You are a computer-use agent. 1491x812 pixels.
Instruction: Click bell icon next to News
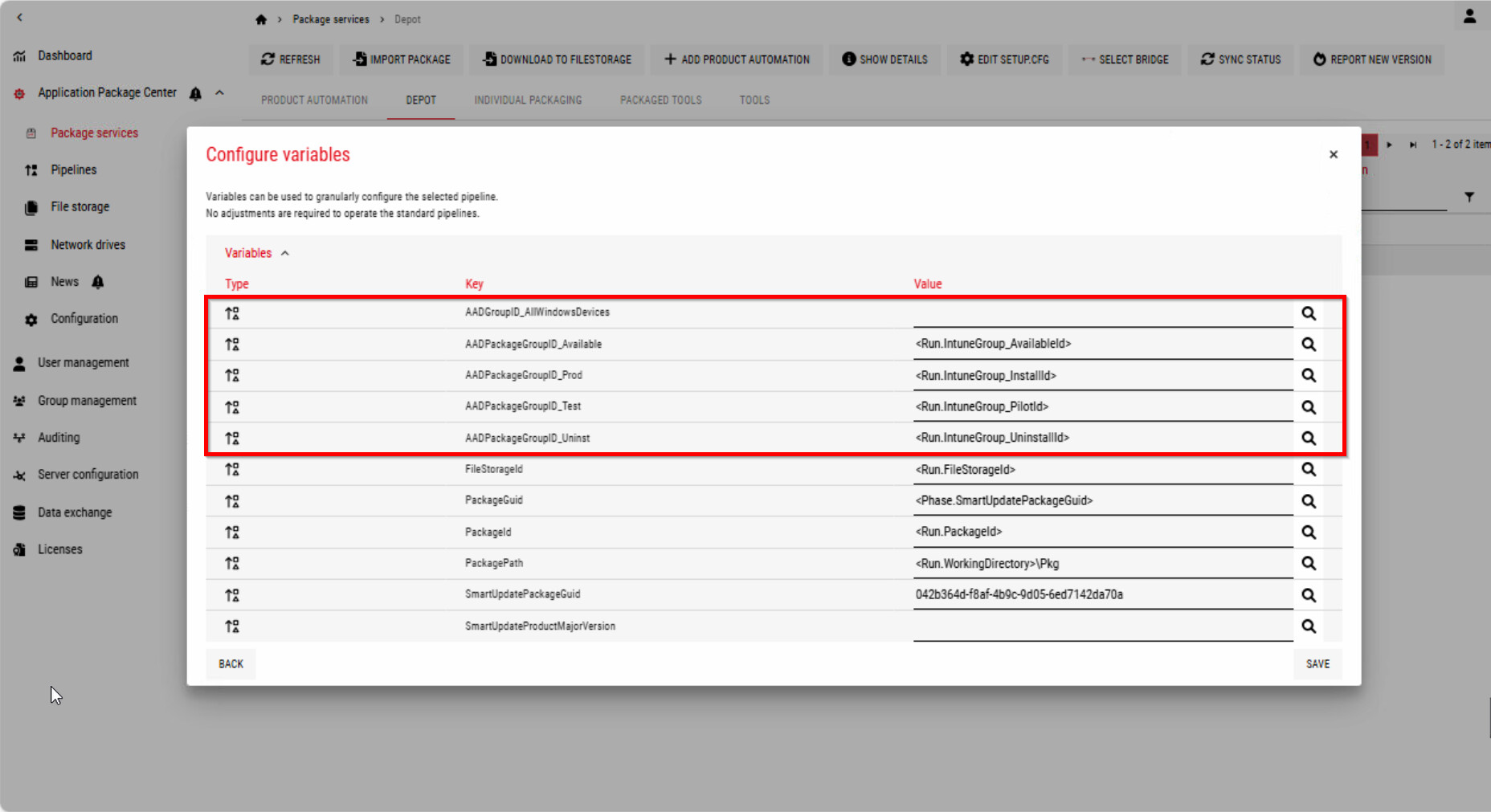98,282
